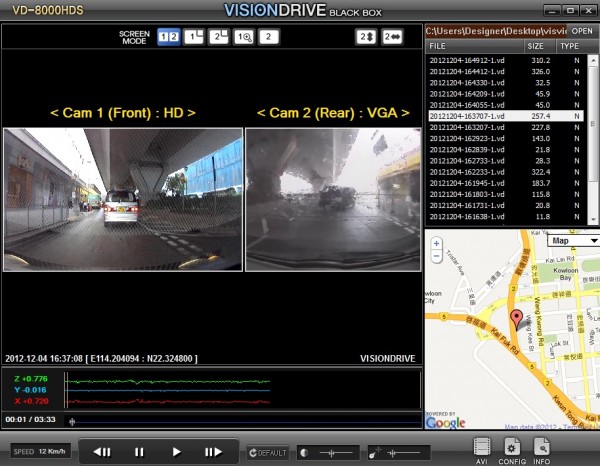Switch to Cam 1 picture-in-picture mode
This screenshot has height=466, width=600.
(x=194, y=37)
